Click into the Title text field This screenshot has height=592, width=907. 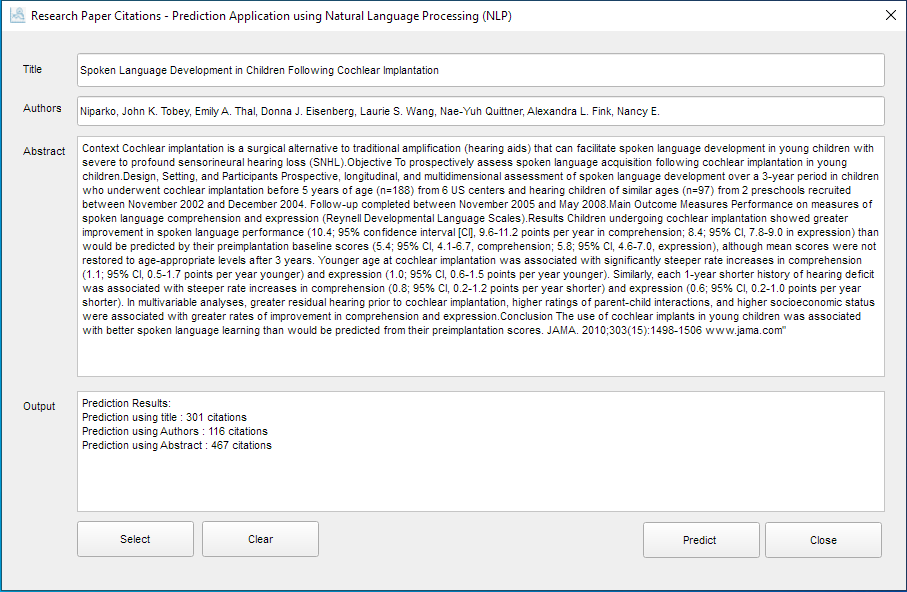[480, 71]
